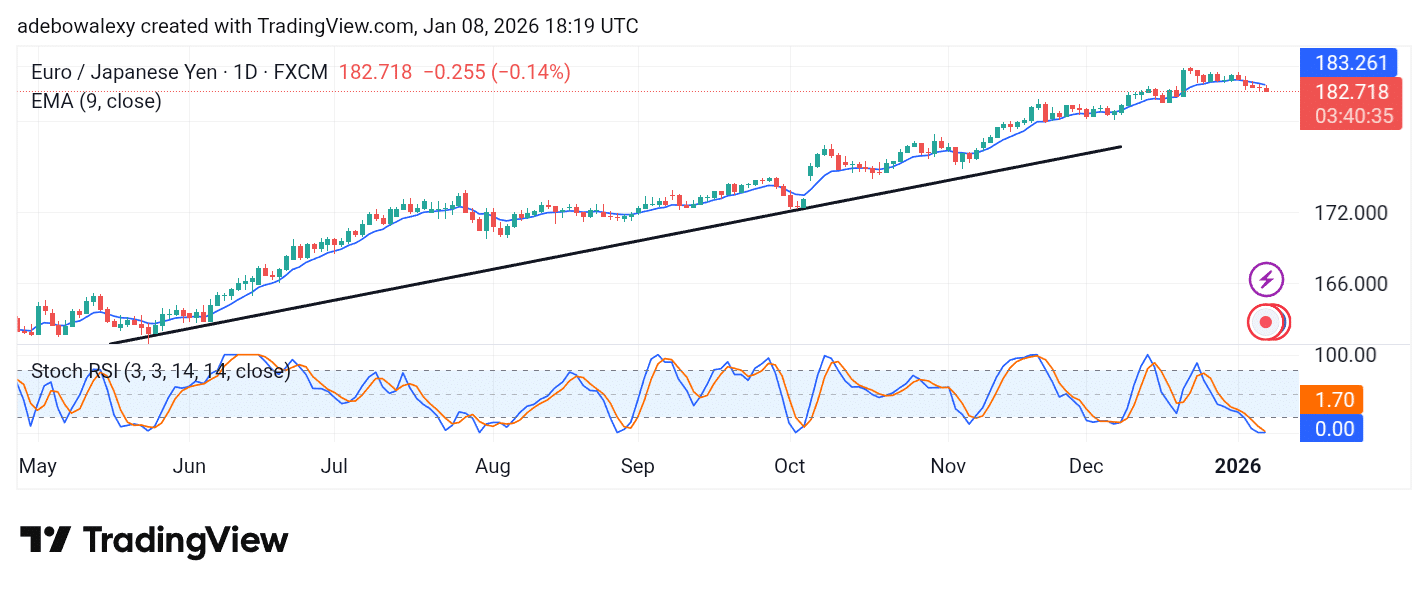Click the Jun label on the time axis
Image resolution: width=1428 pixels, height=591 pixels.
(189, 466)
